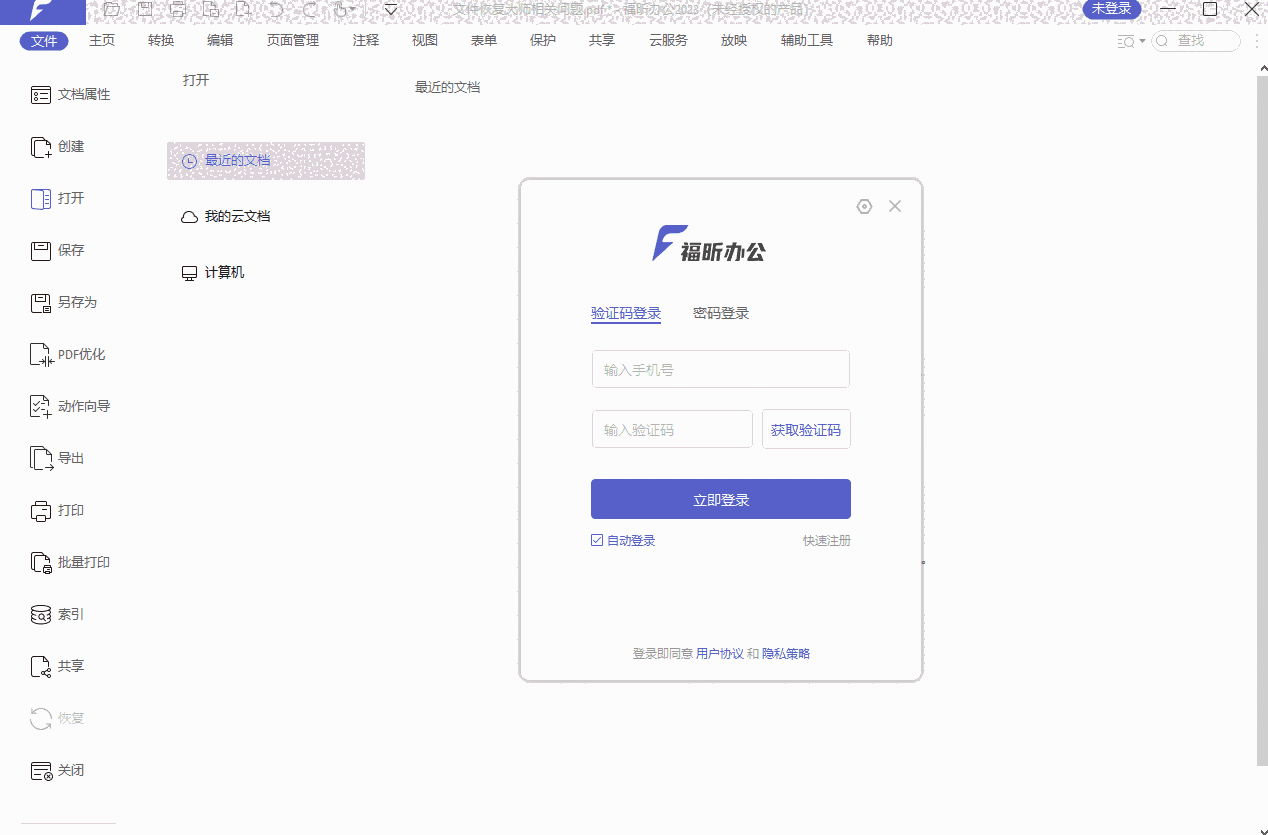Click the 立即登录 button
Viewport: 1268px width, 835px height.
(x=720, y=499)
